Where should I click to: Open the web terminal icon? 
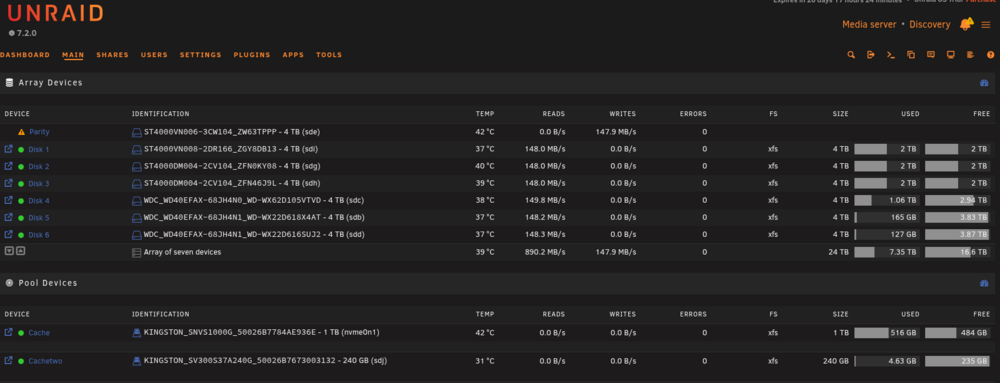pyautogui.click(x=891, y=55)
